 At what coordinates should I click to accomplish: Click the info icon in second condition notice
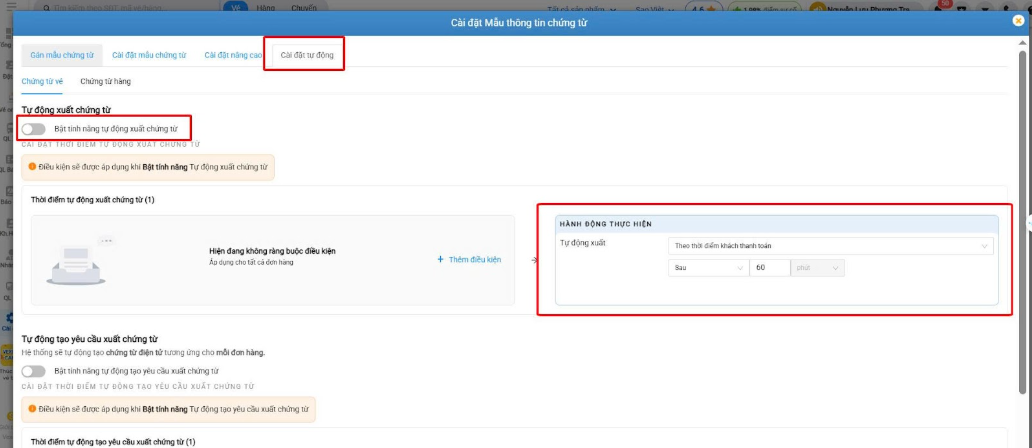click(32, 409)
